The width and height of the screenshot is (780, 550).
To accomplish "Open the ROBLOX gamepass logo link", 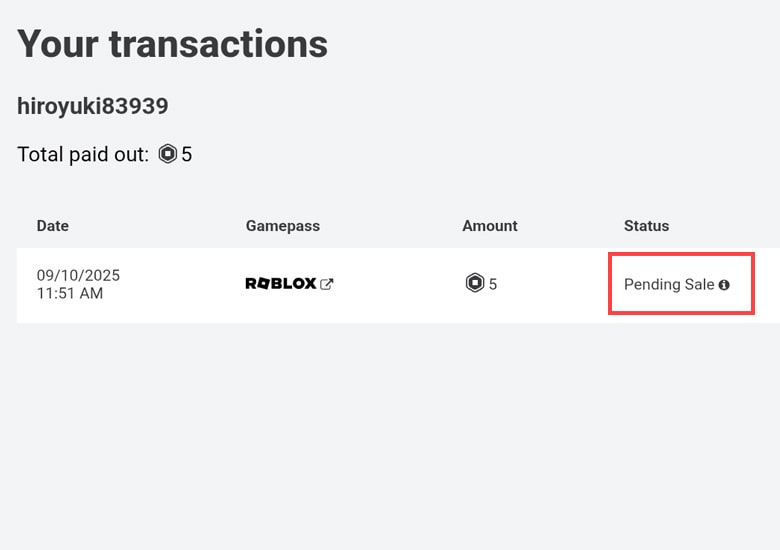I will click(x=281, y=284).
